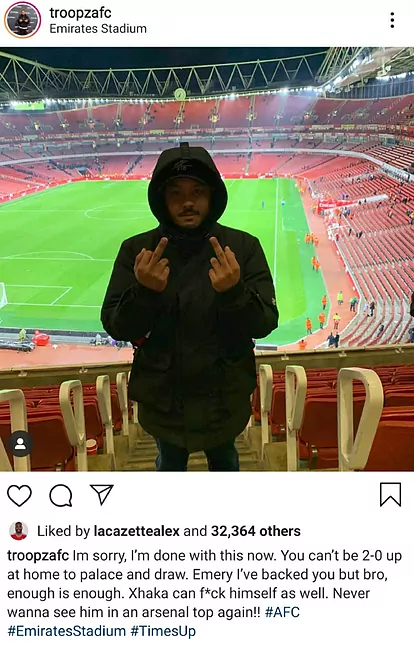The width and height of the screenshot is (414, 645).
Task: Open troopzafc username in header
Action: (x=80, y=13)
